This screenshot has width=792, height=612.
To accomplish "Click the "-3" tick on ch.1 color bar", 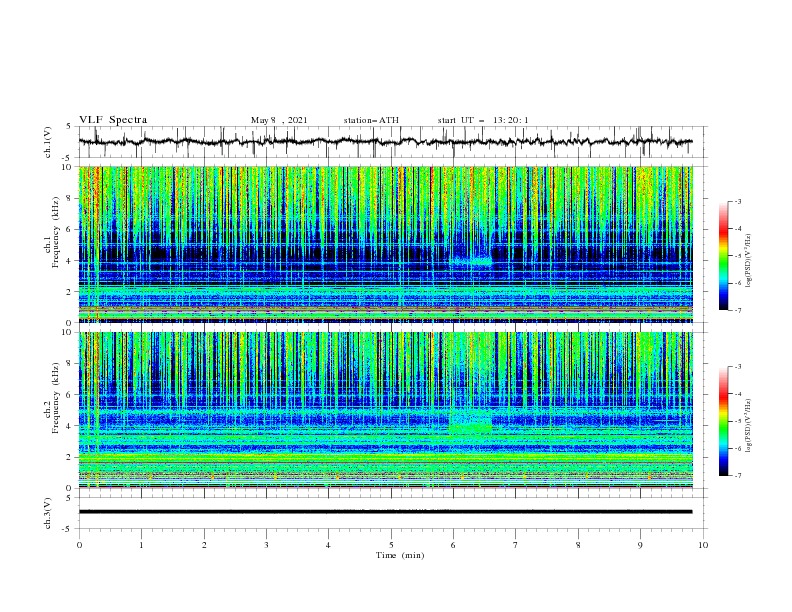I will [738, 201].
